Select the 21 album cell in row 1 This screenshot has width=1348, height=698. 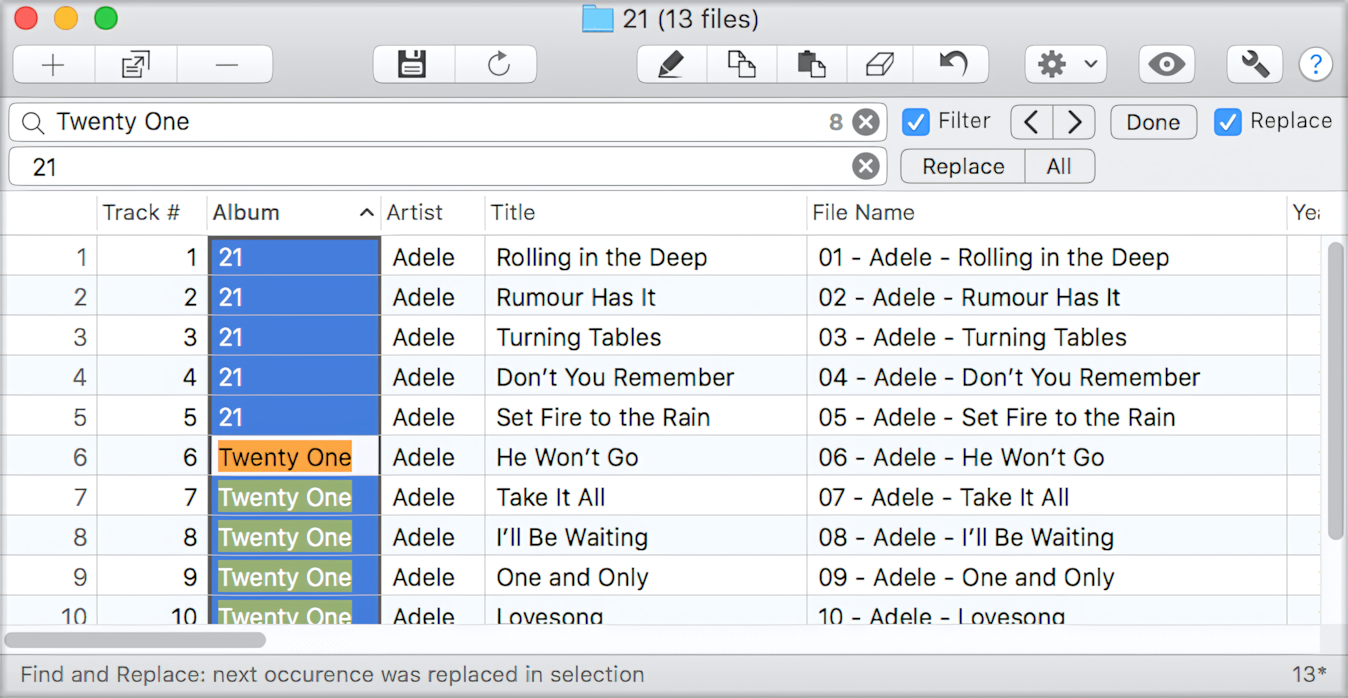tap(294, 257)
